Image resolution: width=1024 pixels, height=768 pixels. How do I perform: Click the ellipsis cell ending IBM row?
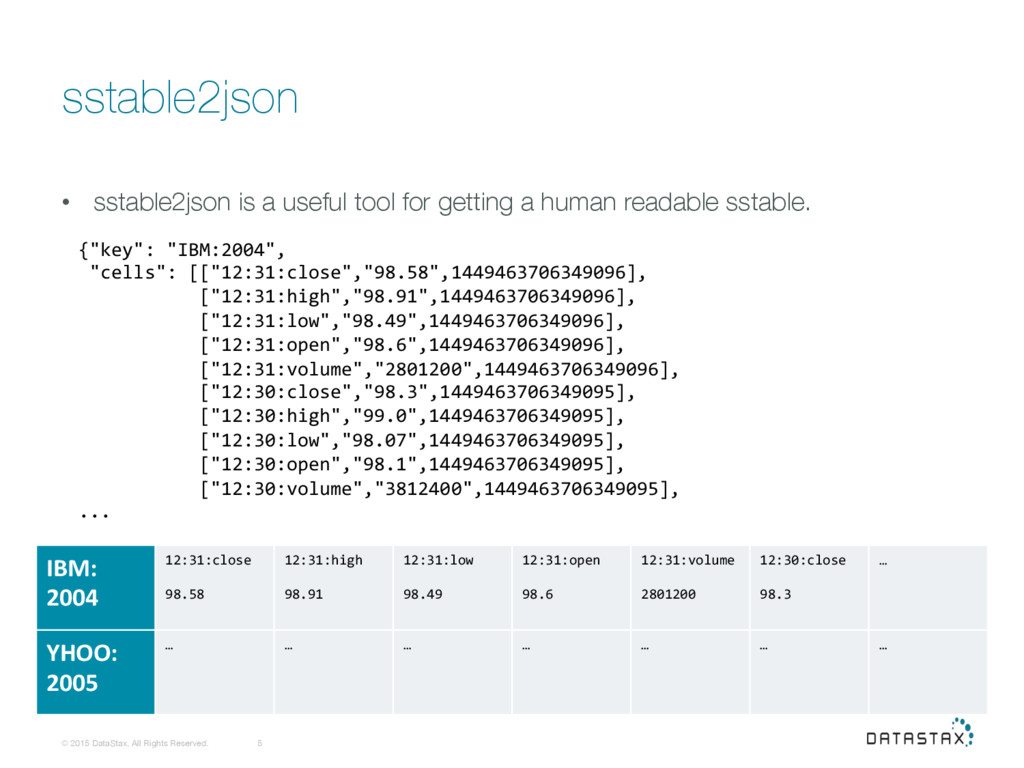(x=928, y=587)
